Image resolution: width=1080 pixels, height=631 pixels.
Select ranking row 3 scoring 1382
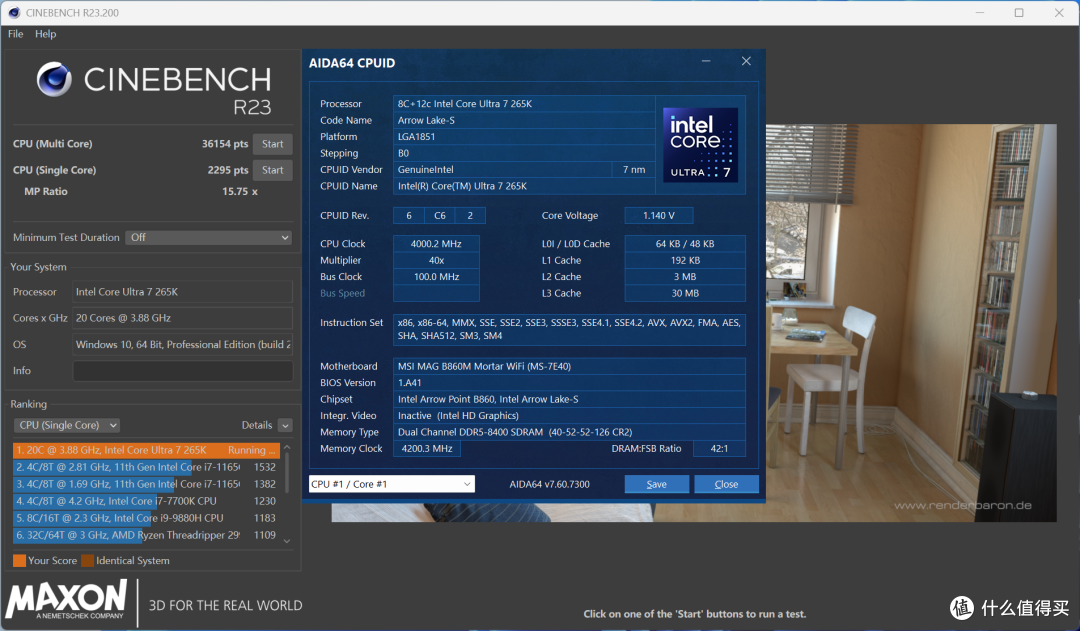pyautogui.click(x=146, y=484)
